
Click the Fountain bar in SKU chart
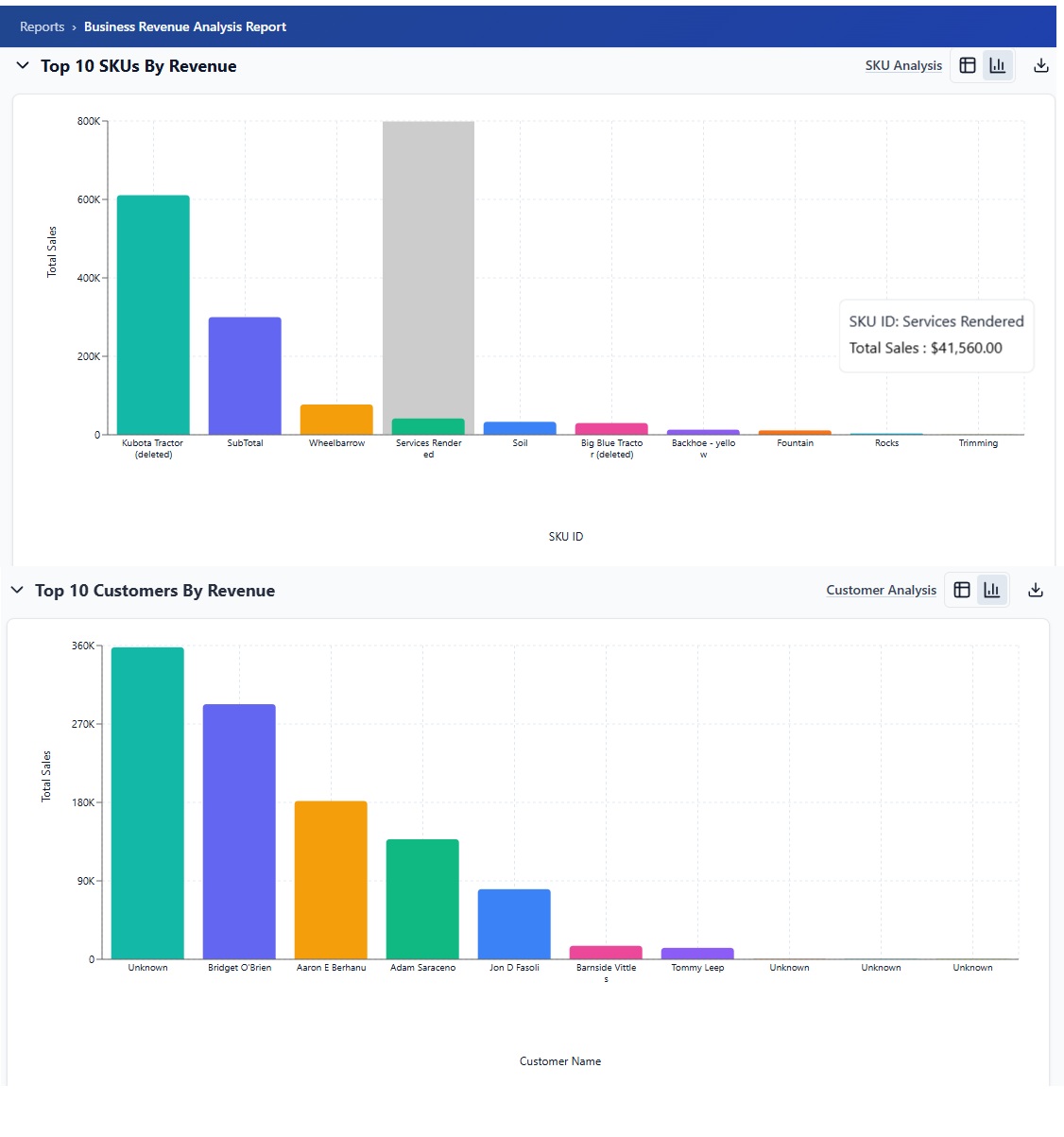tap(795, 433)
